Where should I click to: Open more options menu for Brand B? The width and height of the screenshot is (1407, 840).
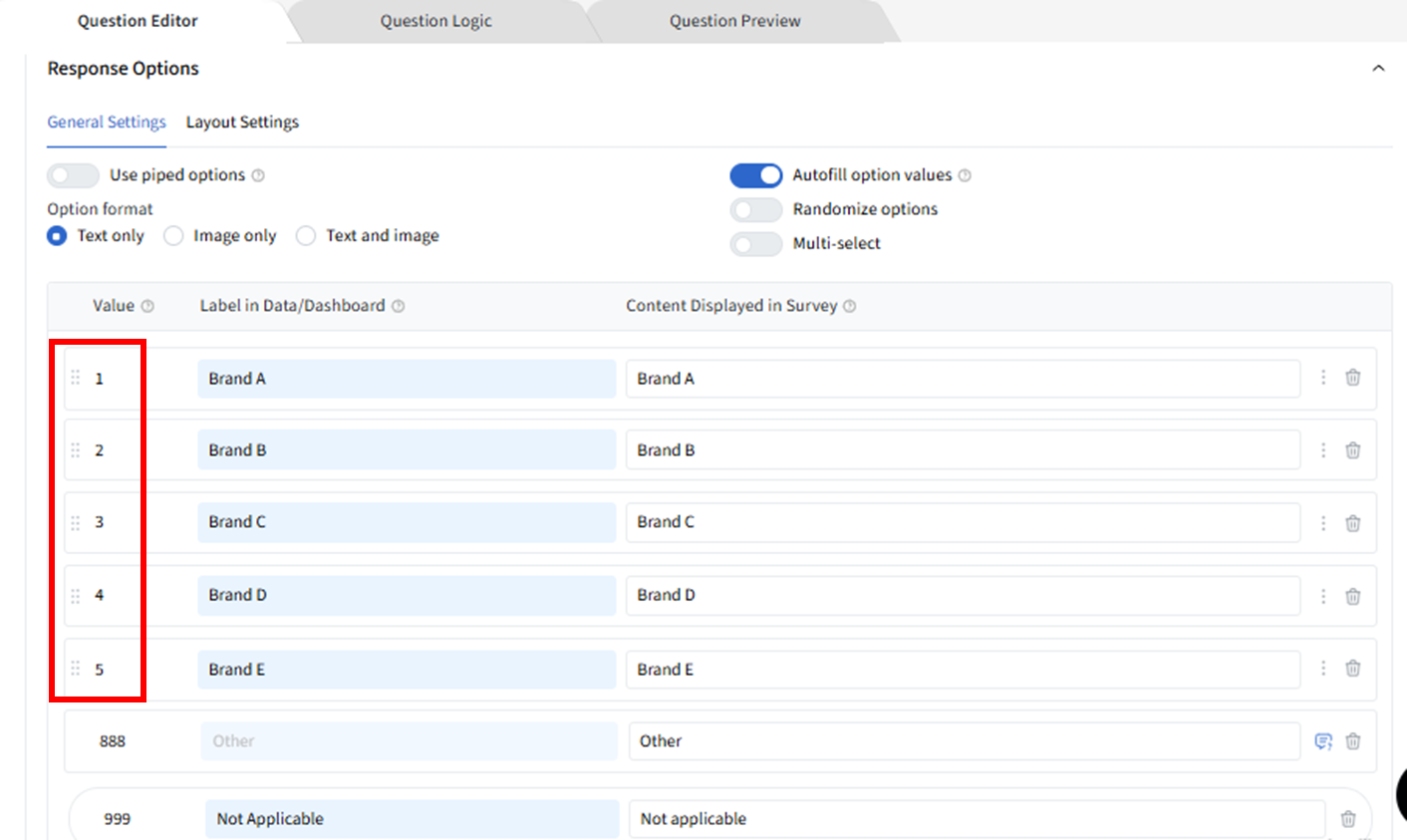click(x=1322, y=450)
